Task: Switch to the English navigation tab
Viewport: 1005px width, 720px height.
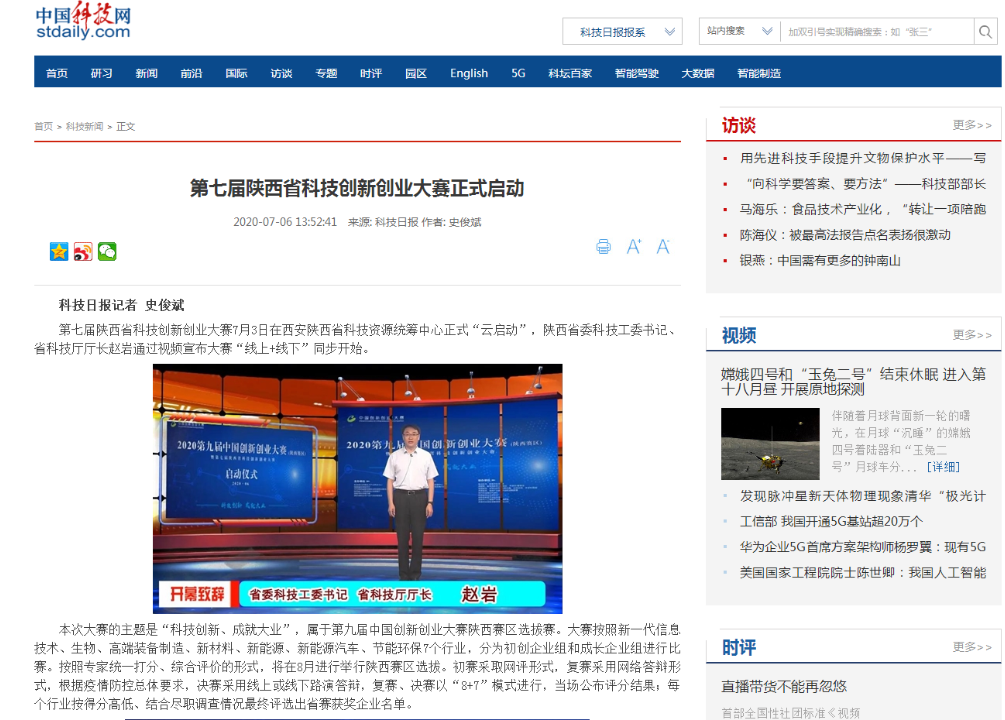Action: pyautogui.click(x=469, y=72)
